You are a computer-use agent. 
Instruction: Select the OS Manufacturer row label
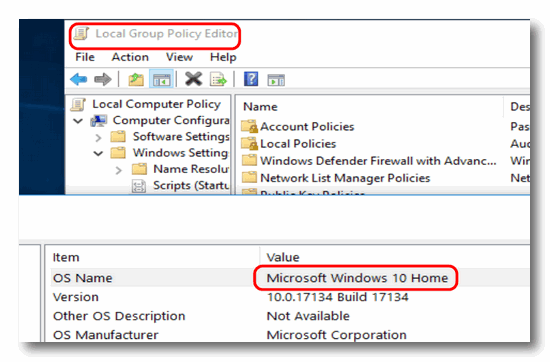tap(106, 335)
